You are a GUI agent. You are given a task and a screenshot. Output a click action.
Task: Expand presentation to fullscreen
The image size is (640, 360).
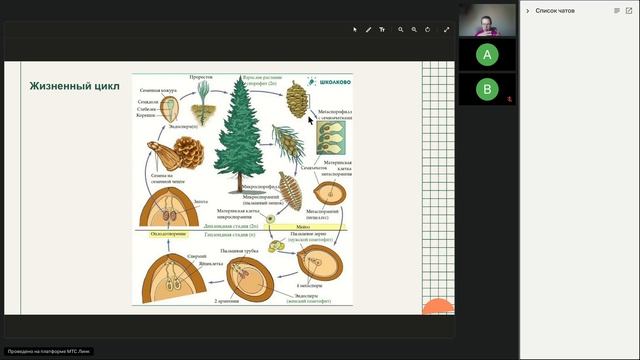click(x=447, y=29)
